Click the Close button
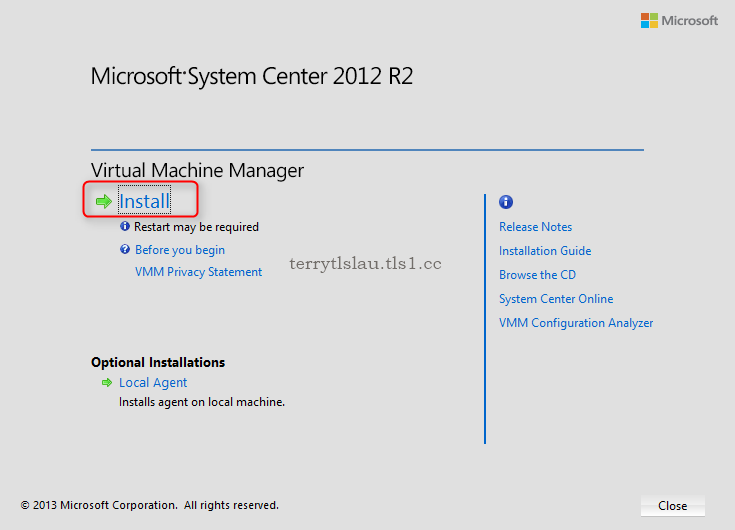The image size is (735, 530). (x=673, y=506)
